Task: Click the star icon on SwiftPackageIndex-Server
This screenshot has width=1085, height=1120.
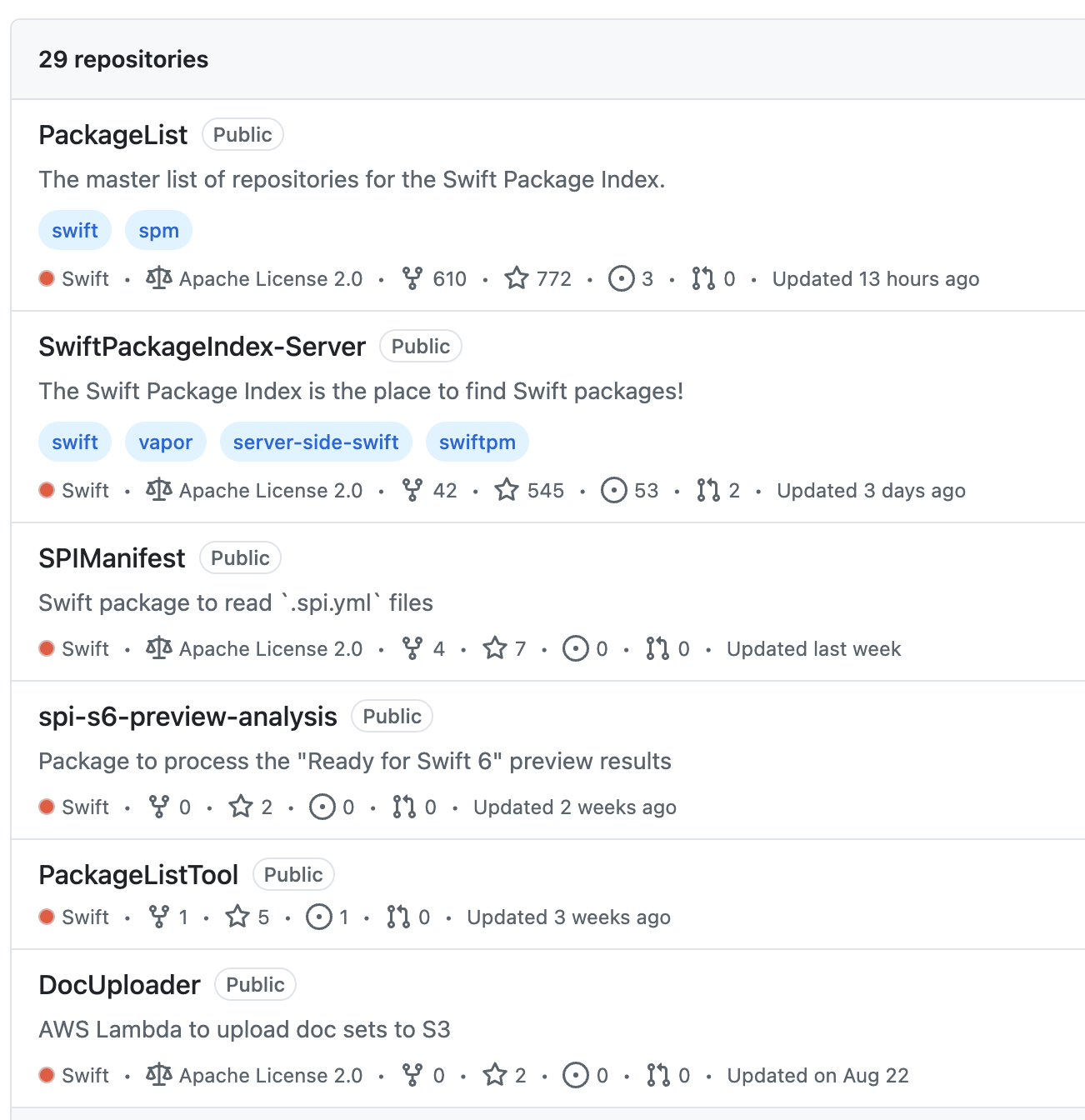Action: [x=508, y=490]
